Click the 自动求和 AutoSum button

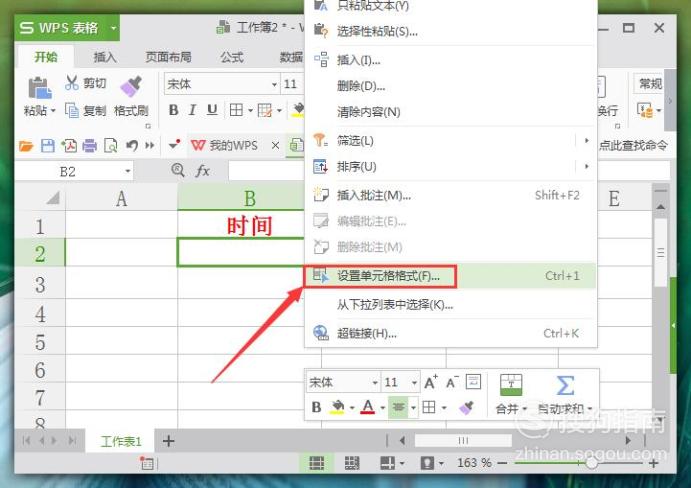tap(565, 394)
